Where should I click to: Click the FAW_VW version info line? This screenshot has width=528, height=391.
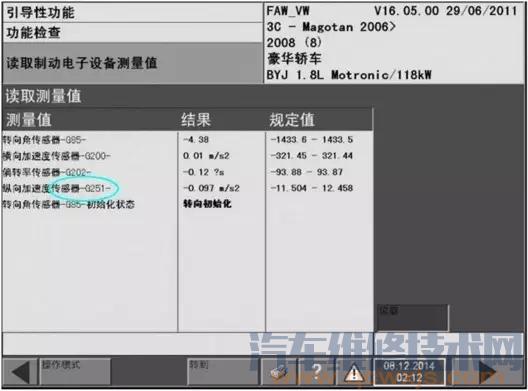[x=392, y=11]
